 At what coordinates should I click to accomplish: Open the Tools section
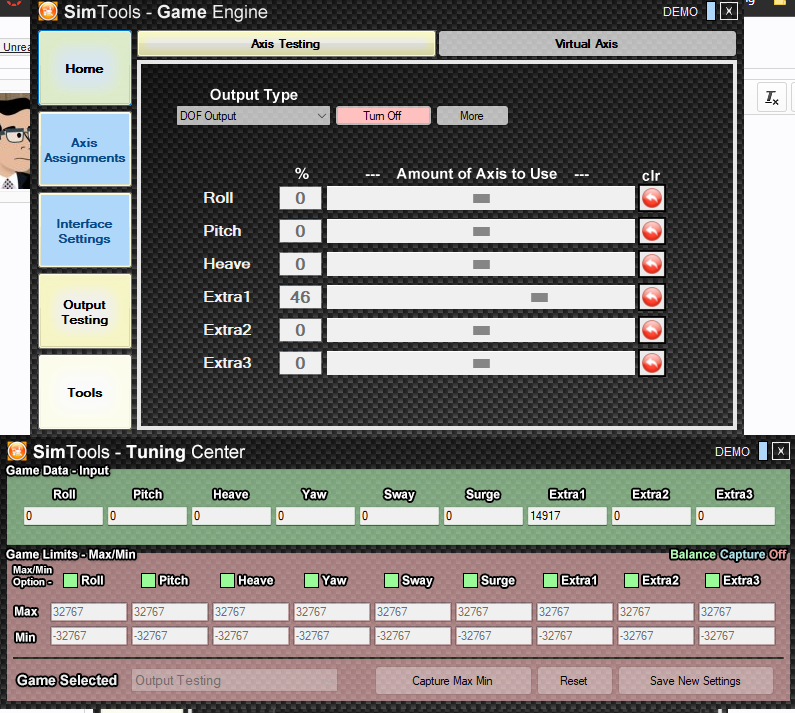[85, 393]
